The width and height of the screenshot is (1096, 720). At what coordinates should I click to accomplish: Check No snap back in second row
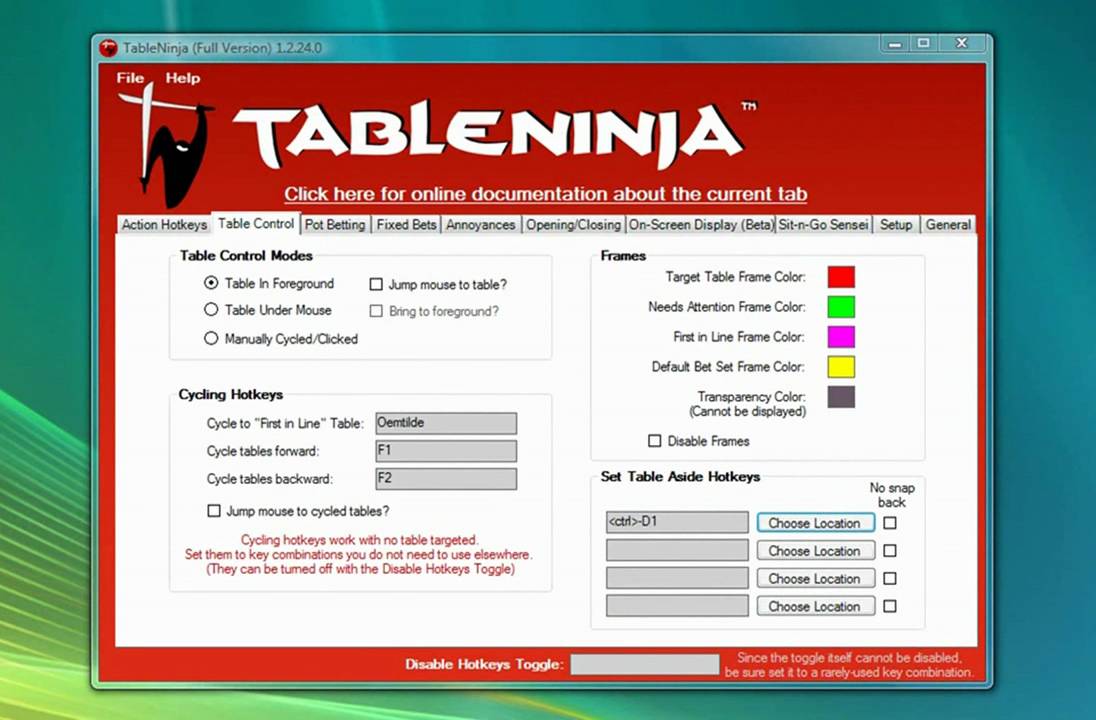(890, 551)
